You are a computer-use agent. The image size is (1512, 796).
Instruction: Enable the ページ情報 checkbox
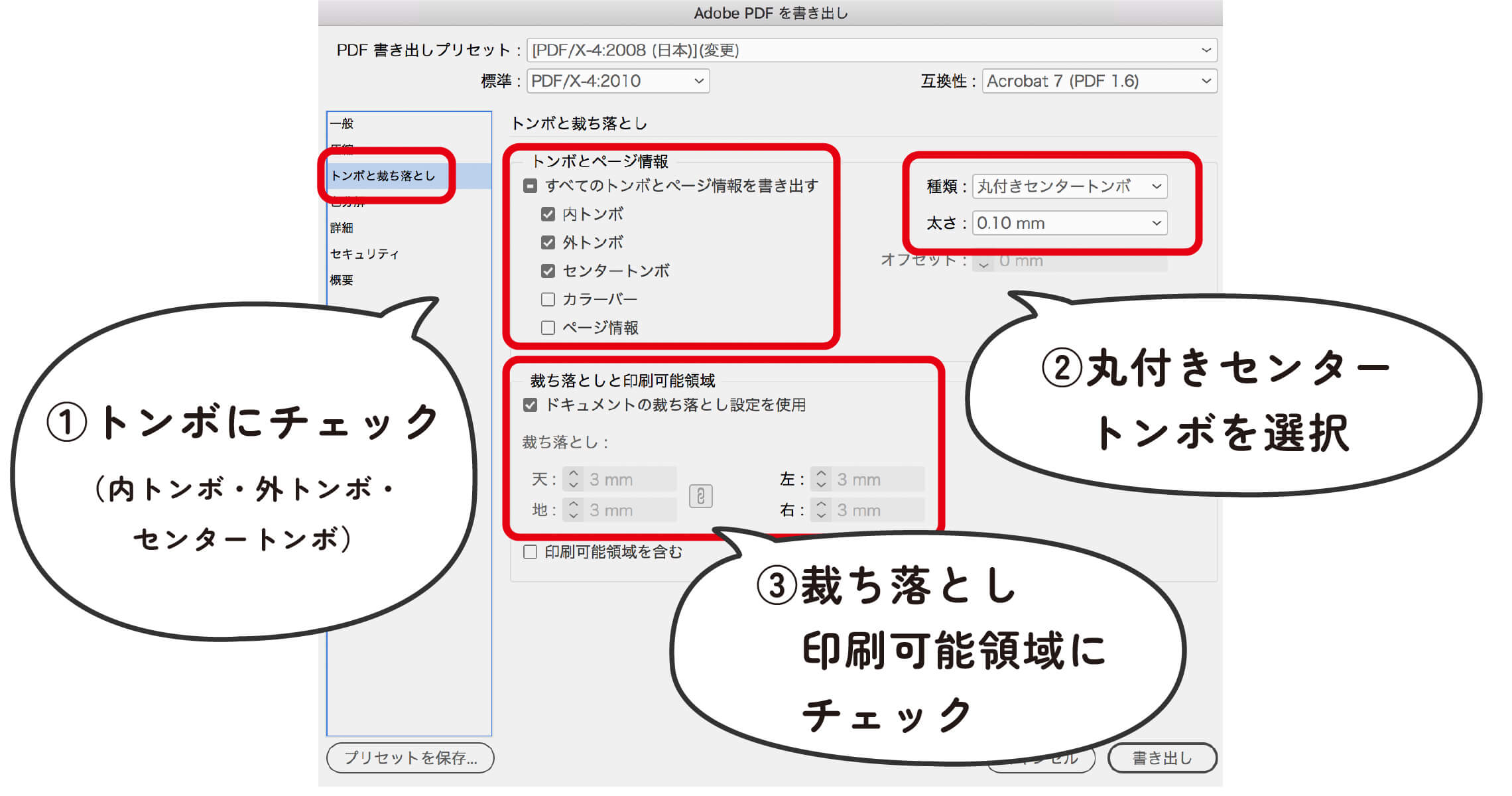pyautogui.click(x=548, y=328)
